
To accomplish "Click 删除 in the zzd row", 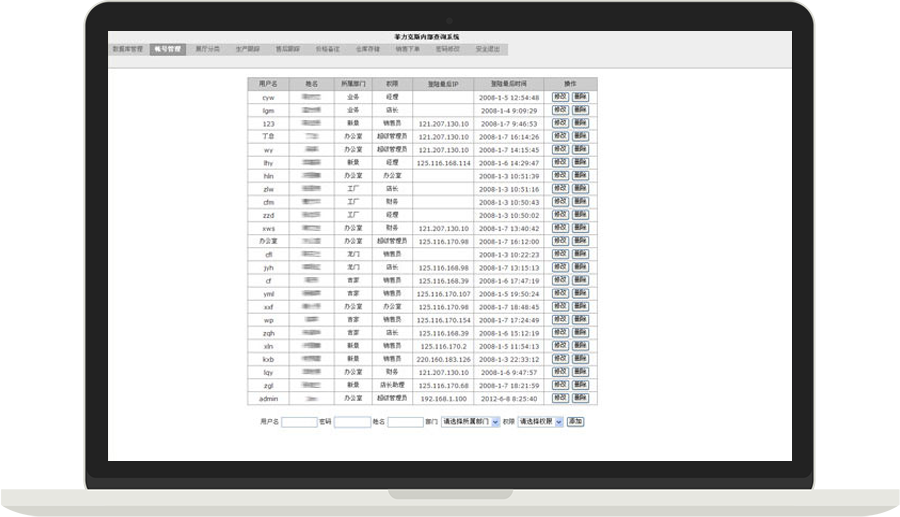I will tap(580, 215).
